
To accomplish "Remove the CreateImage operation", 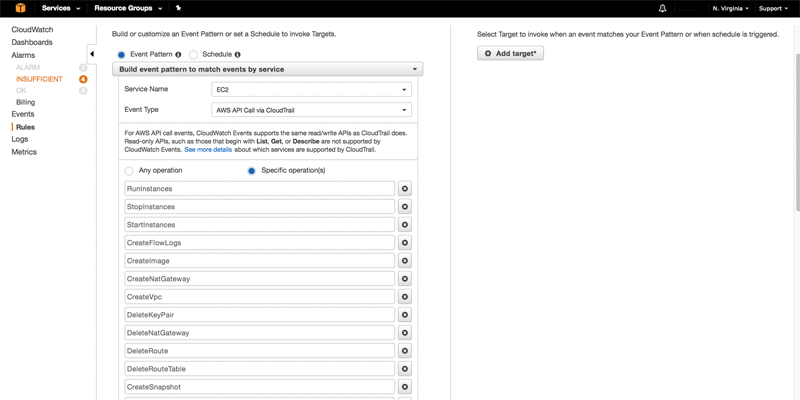I will (405, 261).
